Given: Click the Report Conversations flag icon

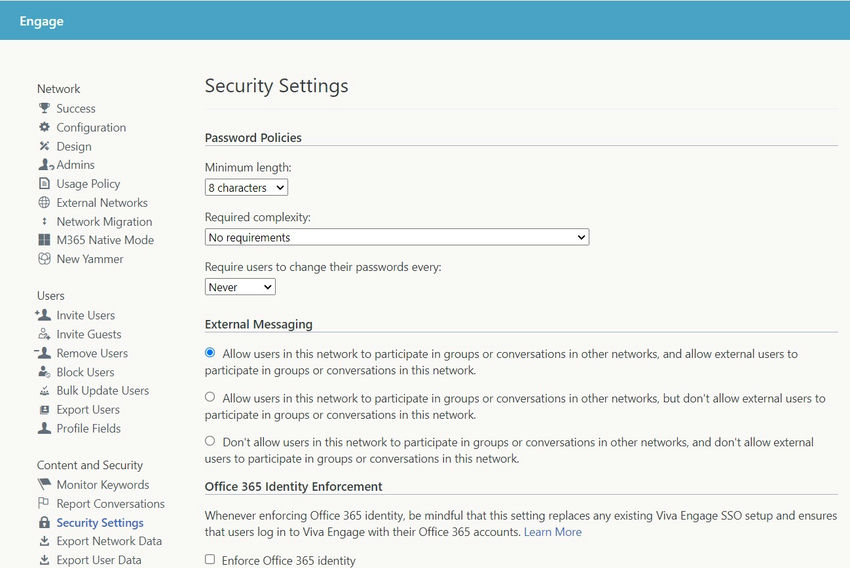Looking at the screenshot, I should [44, 503].
